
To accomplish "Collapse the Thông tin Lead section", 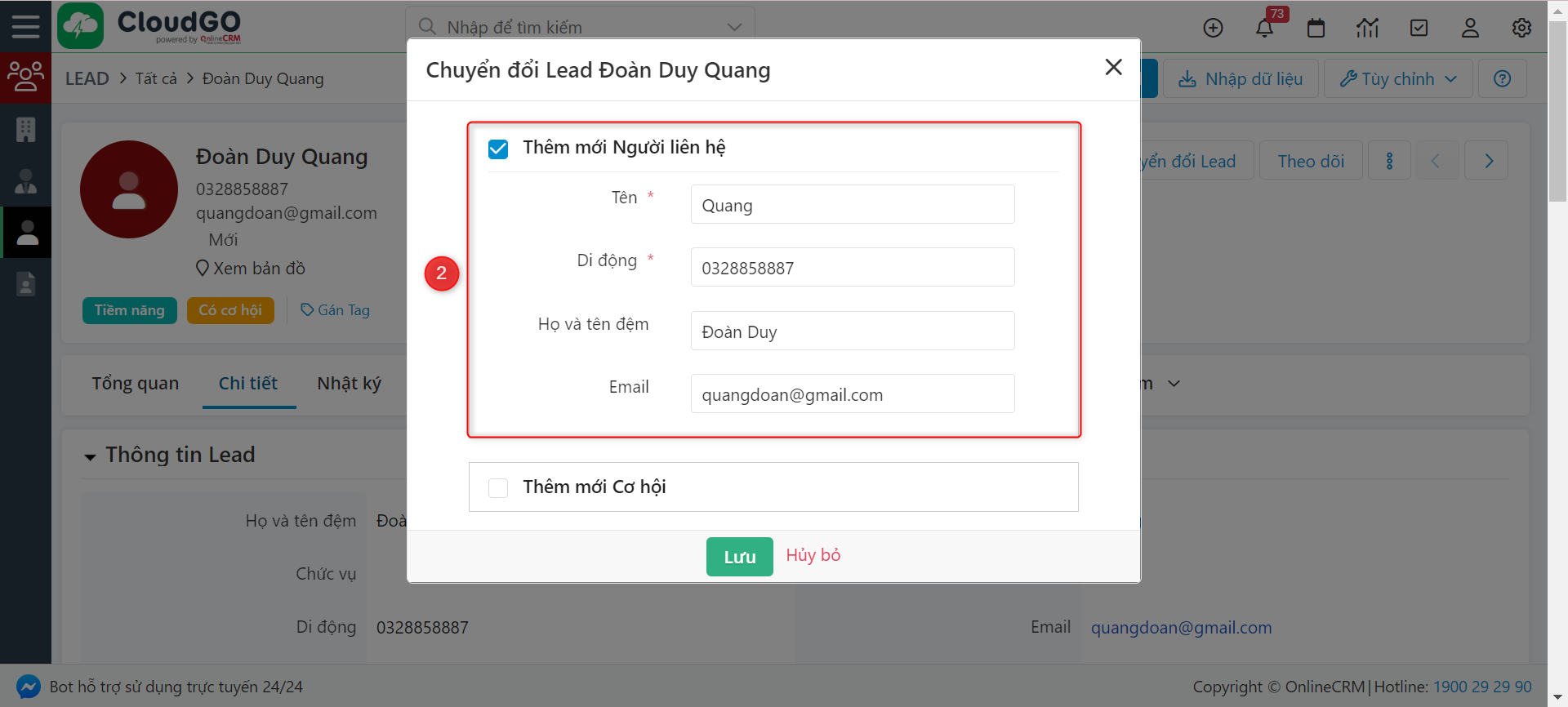I will tap(90, 456).
